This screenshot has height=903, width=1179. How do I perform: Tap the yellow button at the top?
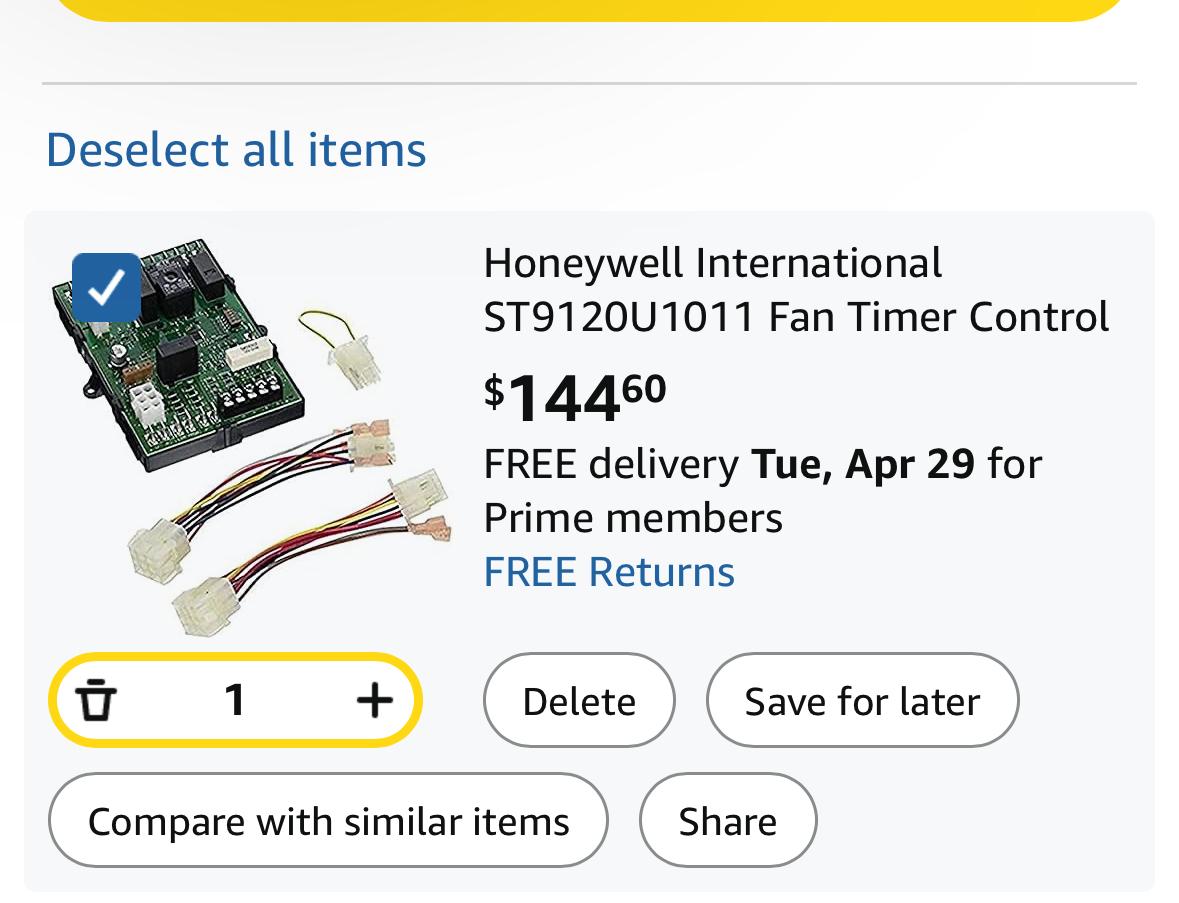(x=590, y=10)
